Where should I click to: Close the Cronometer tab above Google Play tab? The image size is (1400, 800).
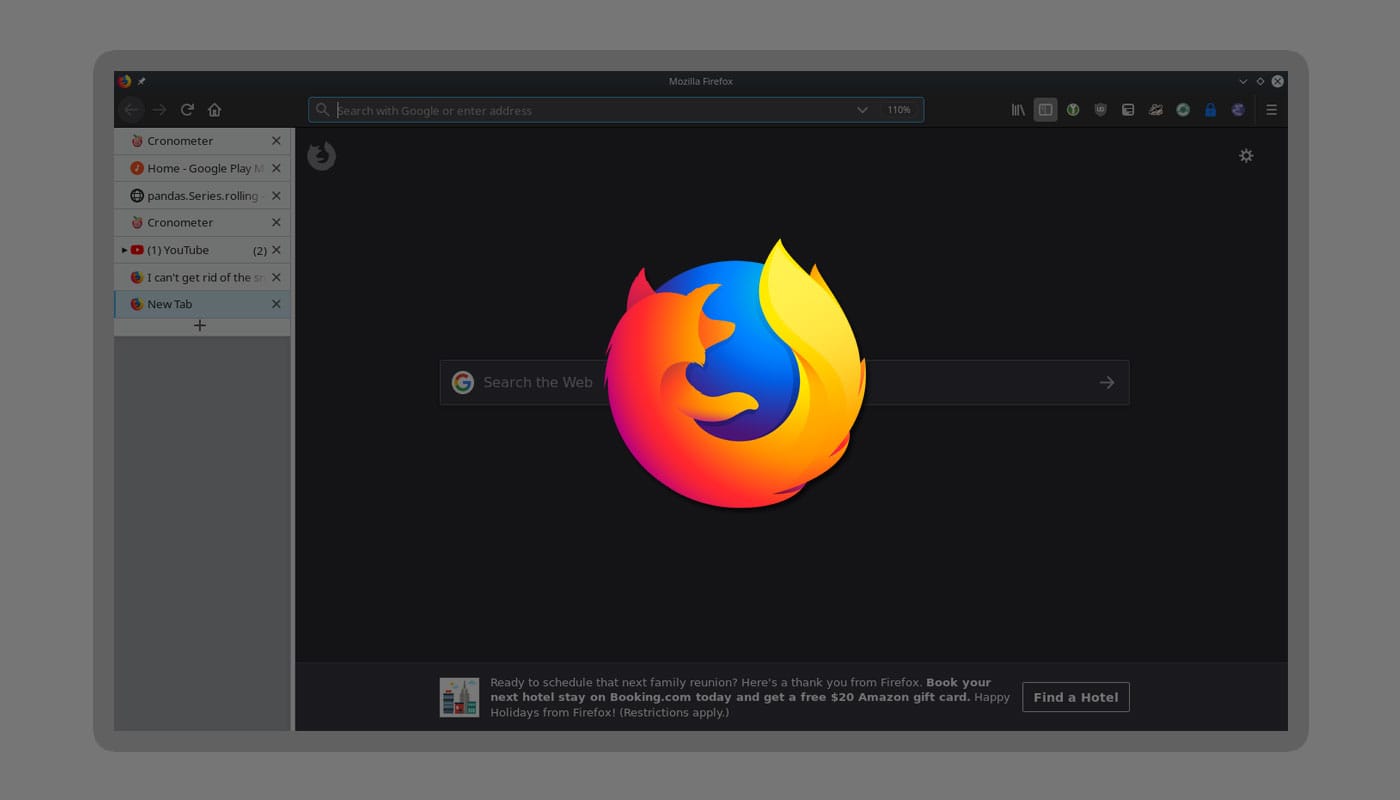point(276,141)
